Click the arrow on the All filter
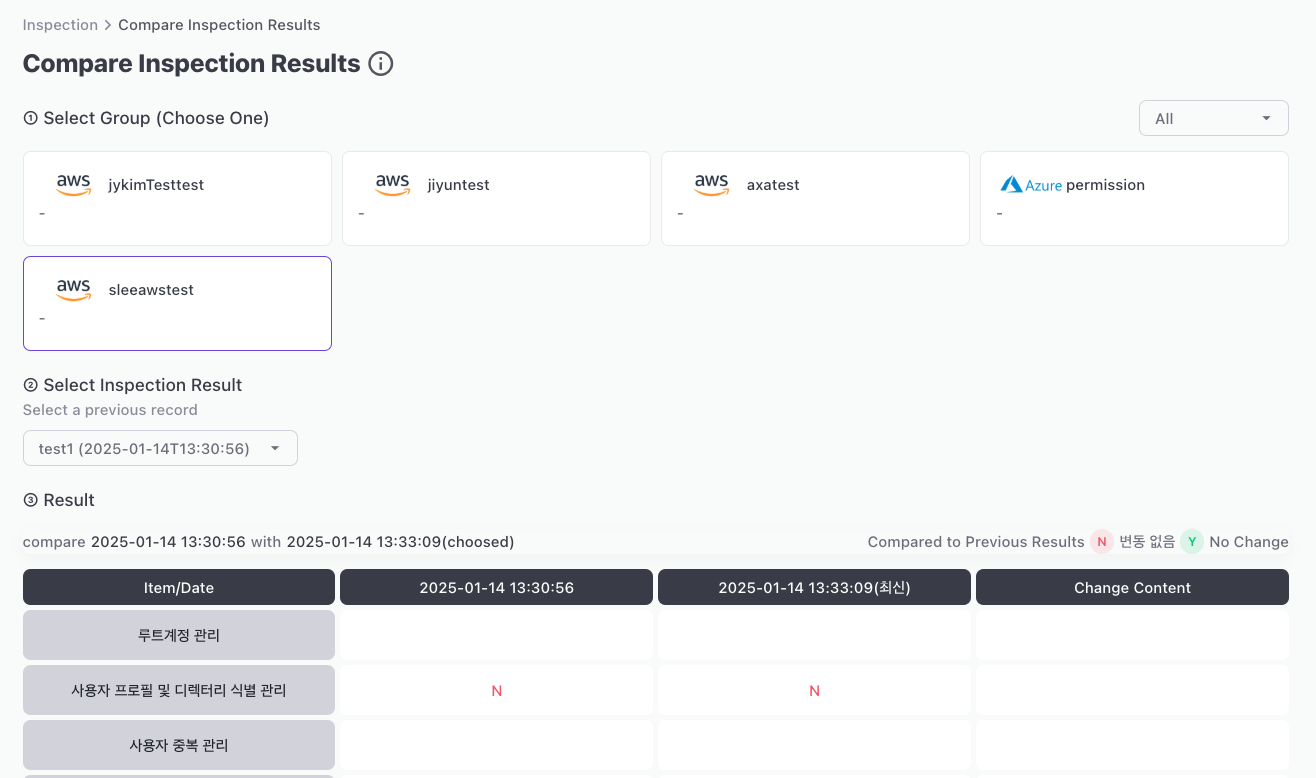Image resolution: width=1316 pixels, height=778 pixels. [1266, 118]
